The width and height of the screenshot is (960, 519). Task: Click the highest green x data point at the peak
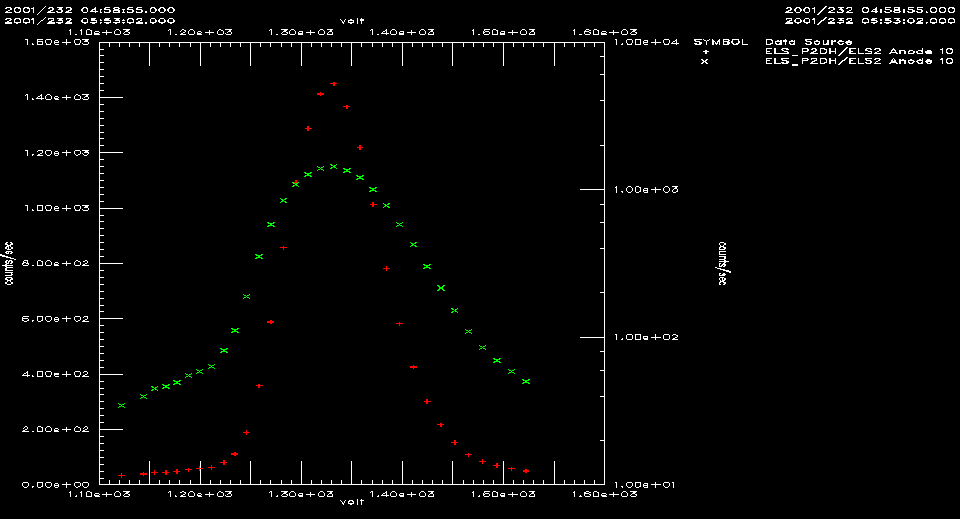point(334,166)
